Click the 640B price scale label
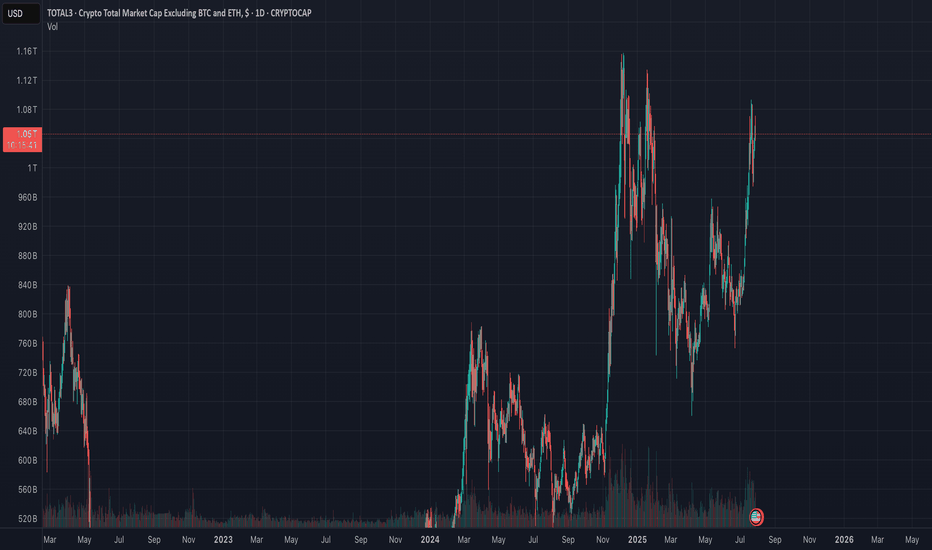This screenshot has height=550, width=932. pos(27,431)
